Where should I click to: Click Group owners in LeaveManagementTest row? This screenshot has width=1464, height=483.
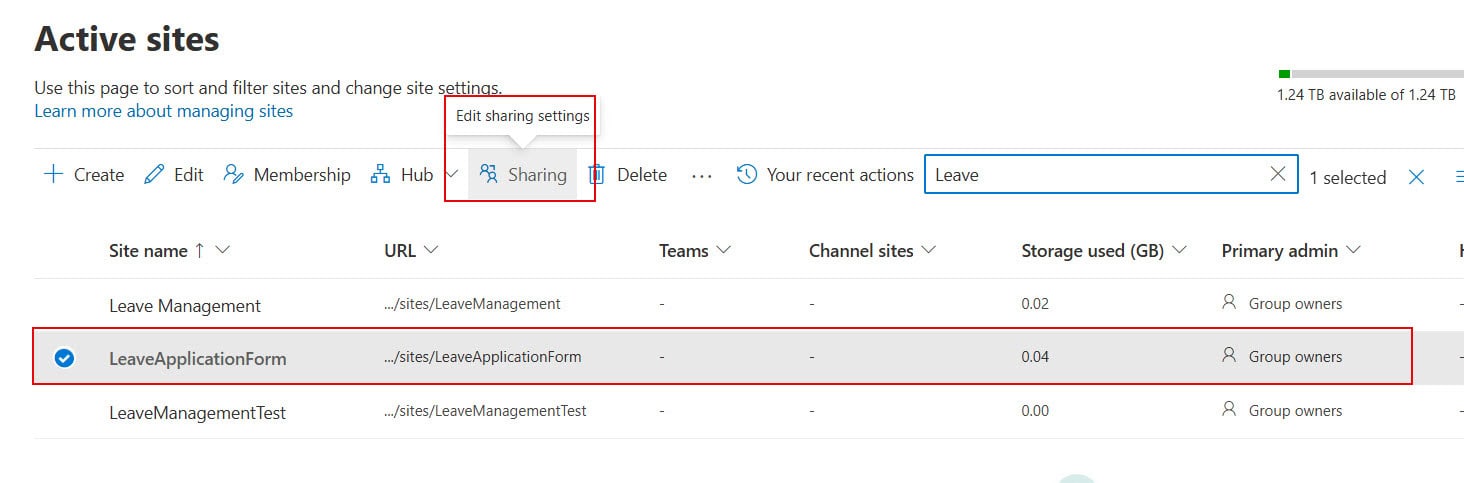coord(1295,410)
